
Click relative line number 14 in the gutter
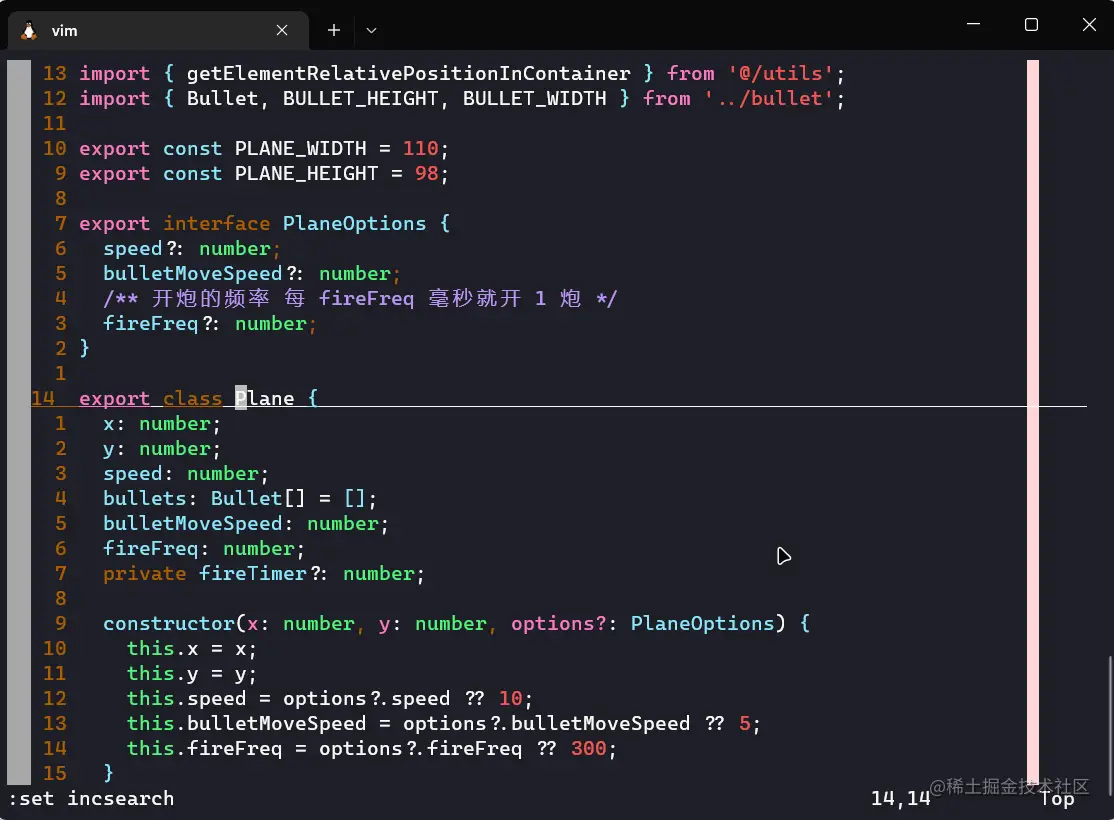(44, 398)
